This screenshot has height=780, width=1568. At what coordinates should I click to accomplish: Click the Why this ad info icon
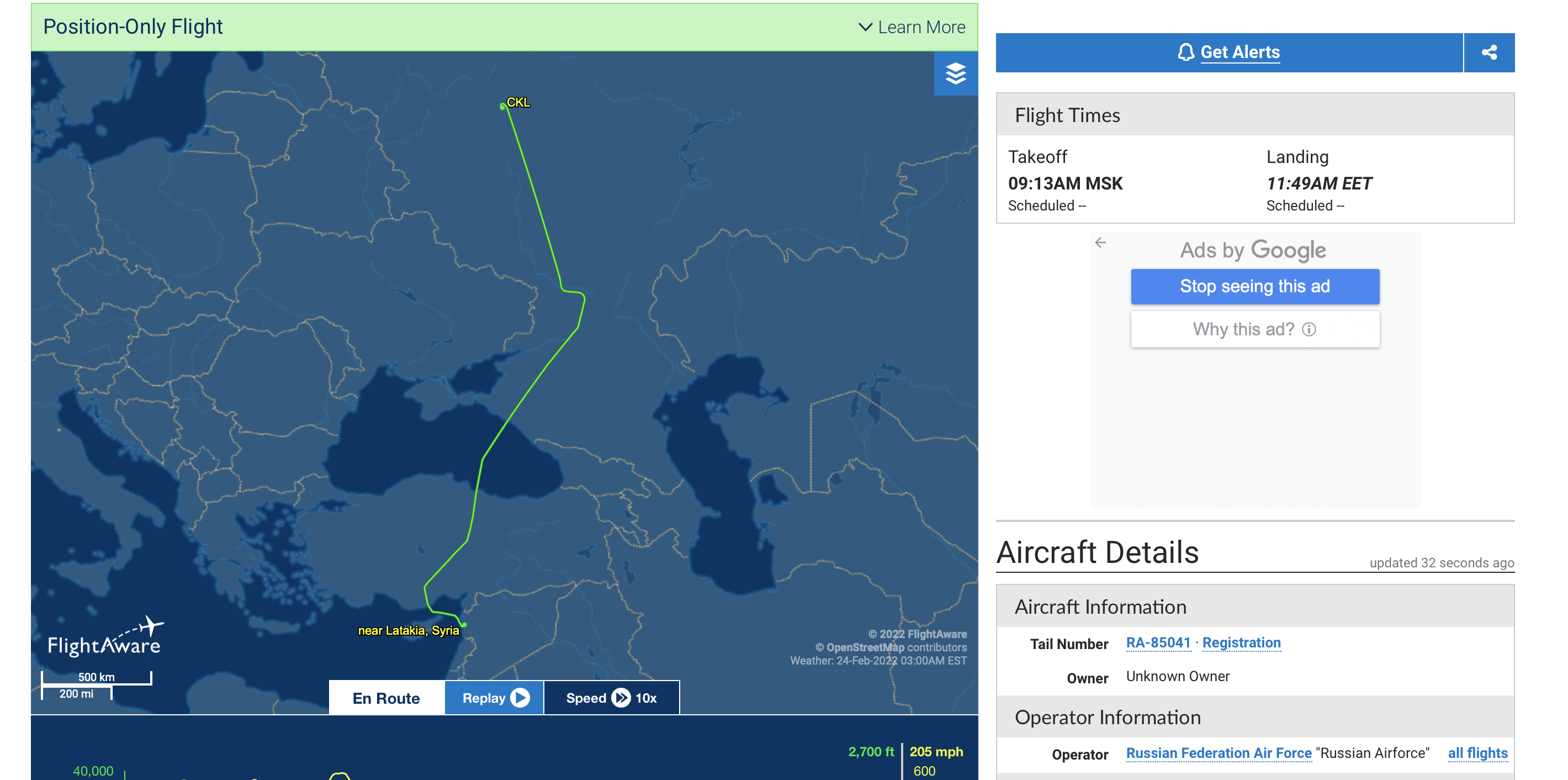(x=1309, y=329)
